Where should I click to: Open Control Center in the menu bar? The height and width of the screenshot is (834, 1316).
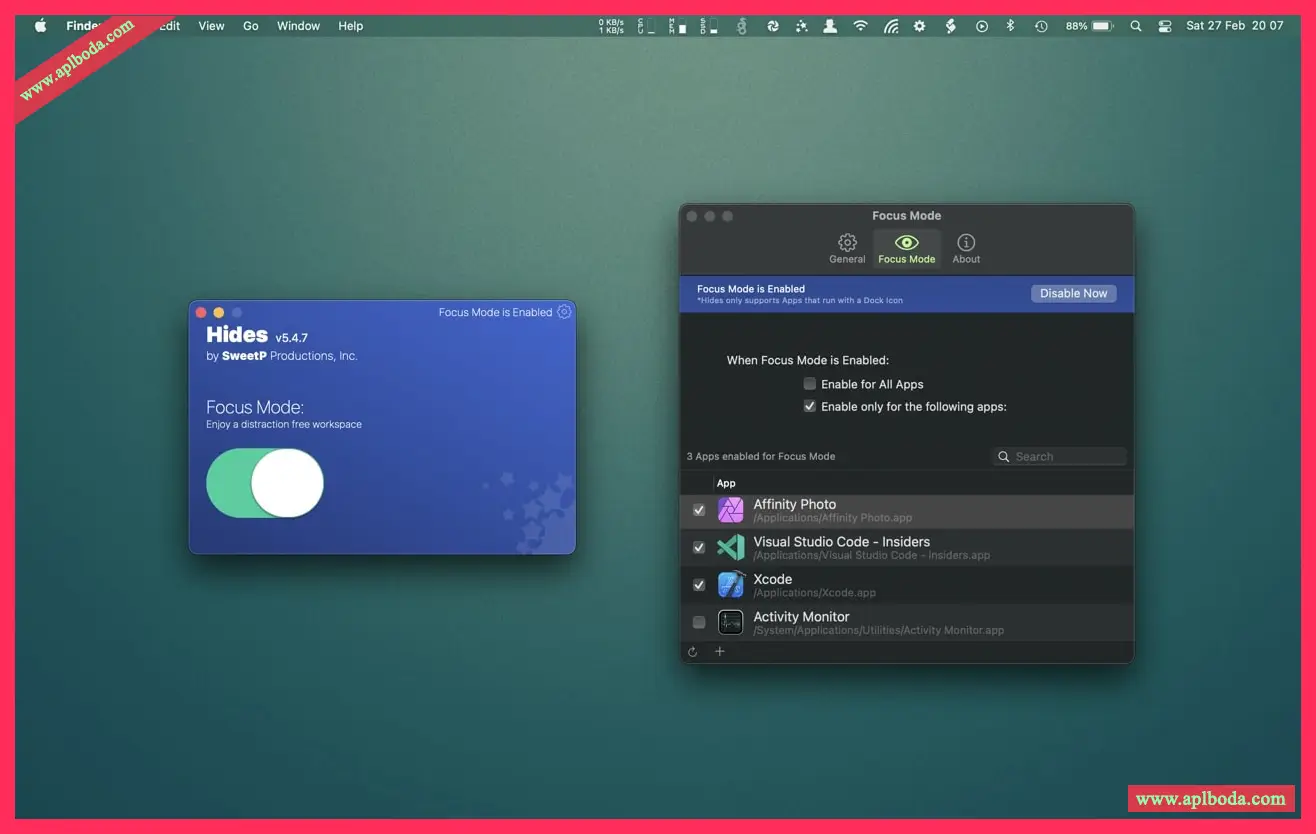tap(1165, 26)
